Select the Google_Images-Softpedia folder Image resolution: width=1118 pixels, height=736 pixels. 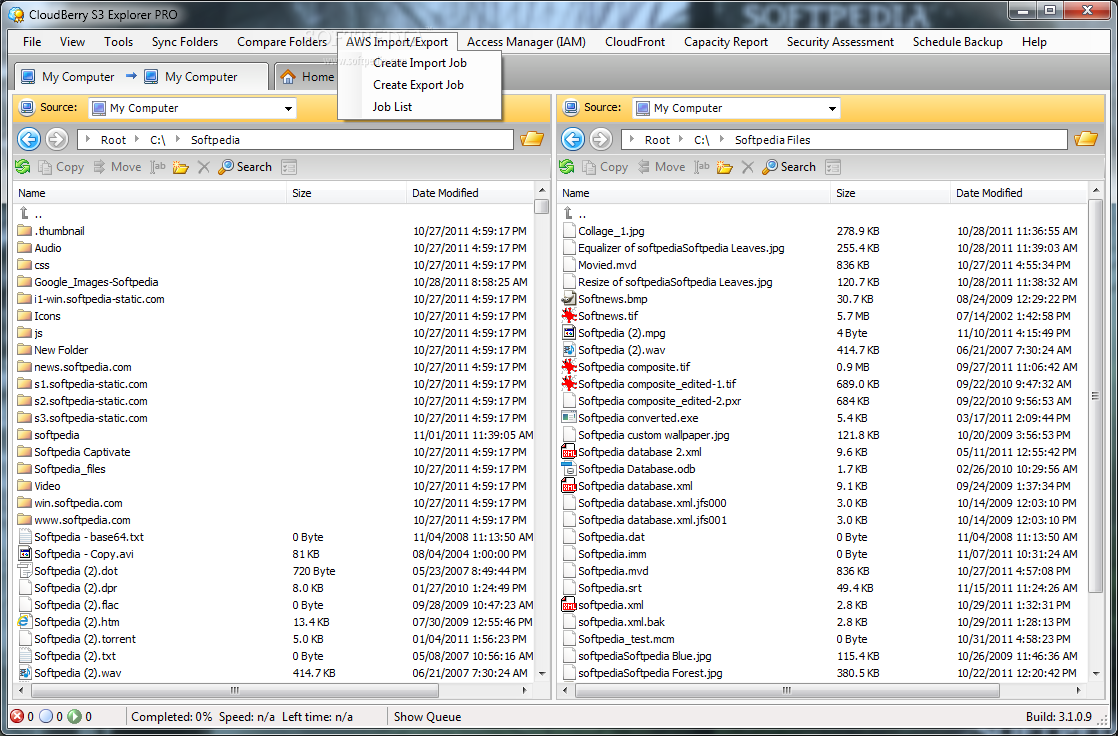point(96,282)
